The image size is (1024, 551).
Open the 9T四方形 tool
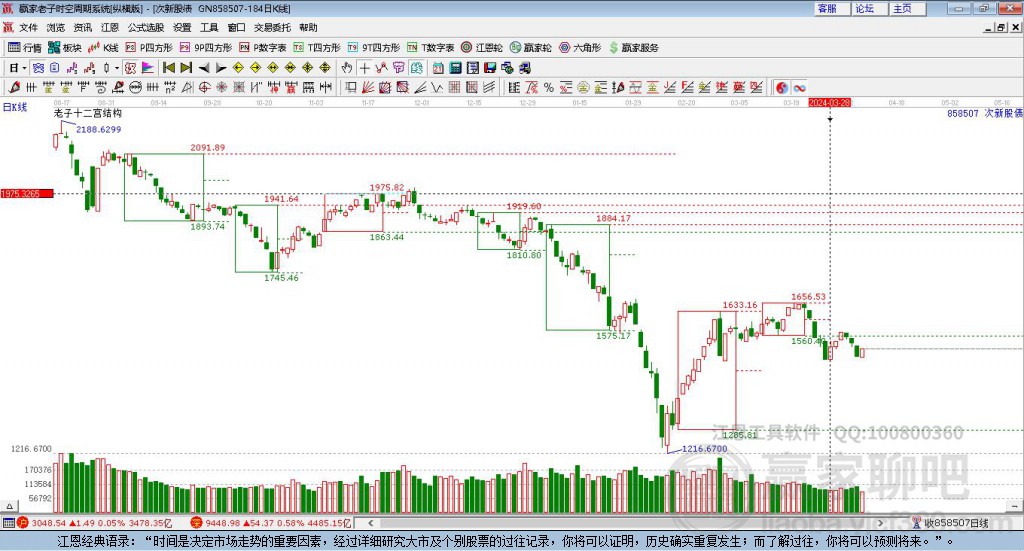(x=374, y=48)
